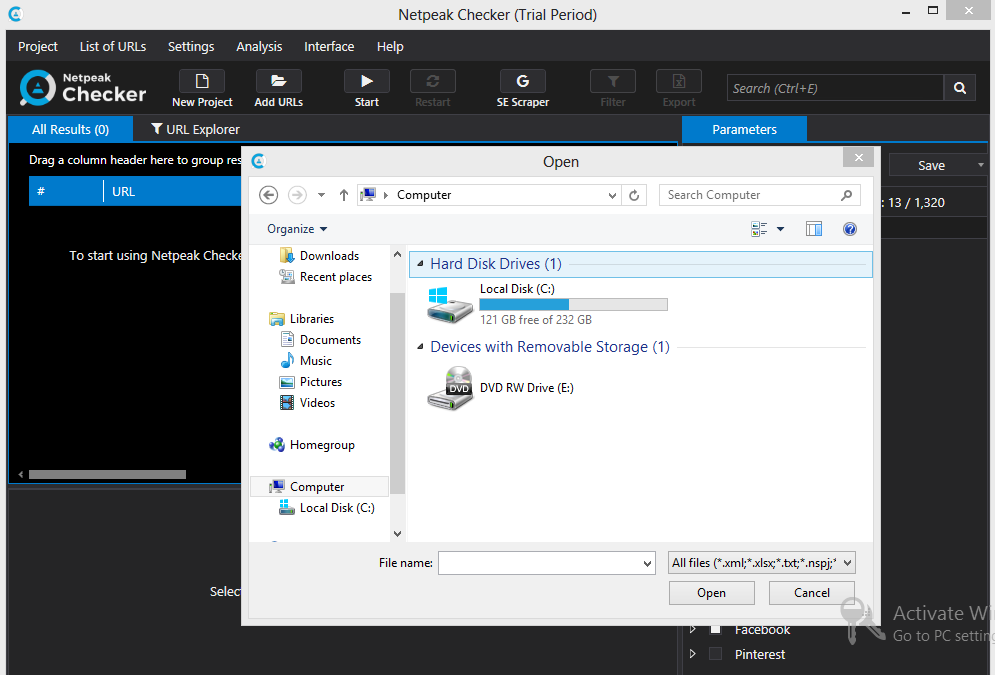Open the Save dropdown arrow
This screenshot has width=995, height=675.
coord(980,165)
